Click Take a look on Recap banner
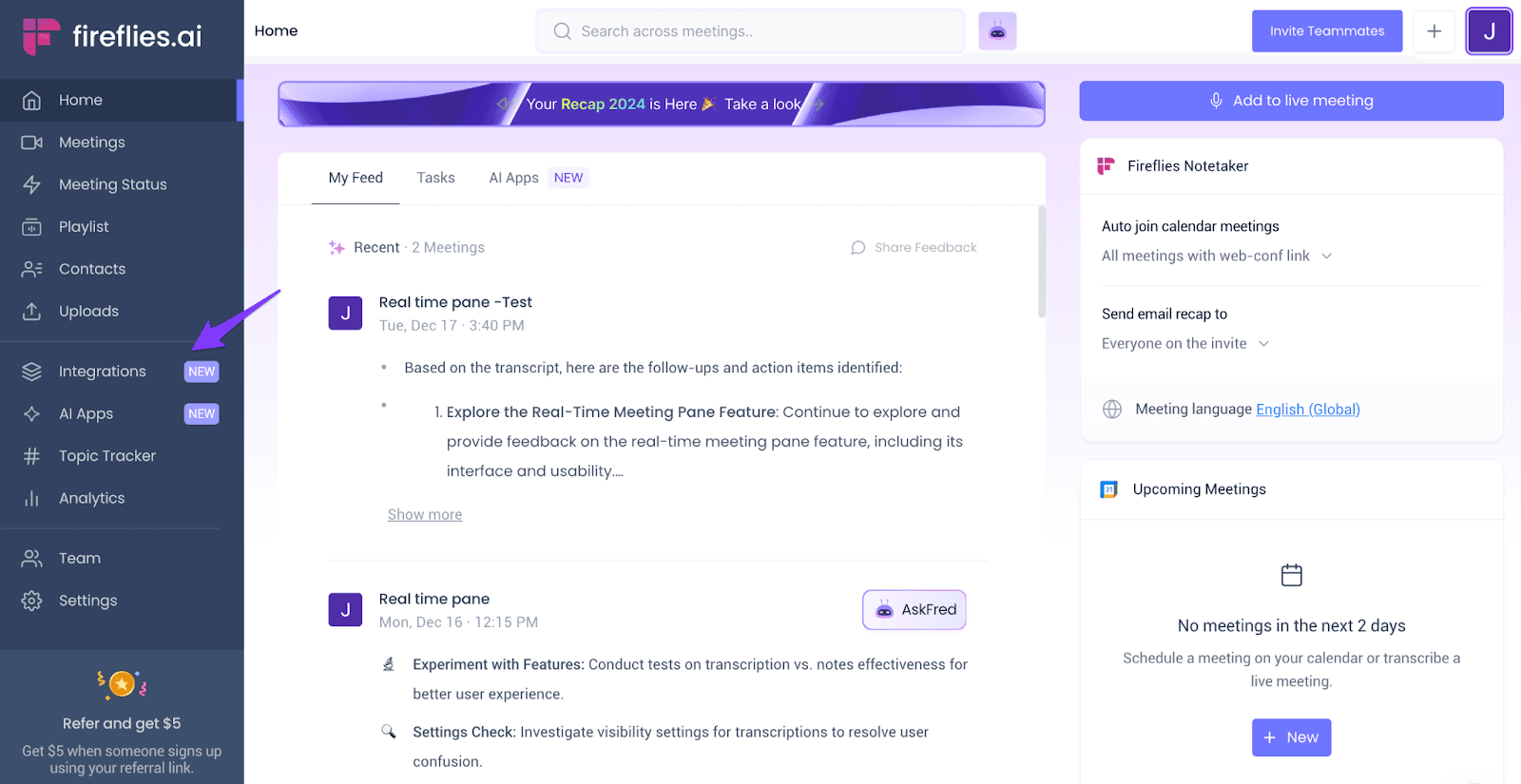 pos(762,105)
